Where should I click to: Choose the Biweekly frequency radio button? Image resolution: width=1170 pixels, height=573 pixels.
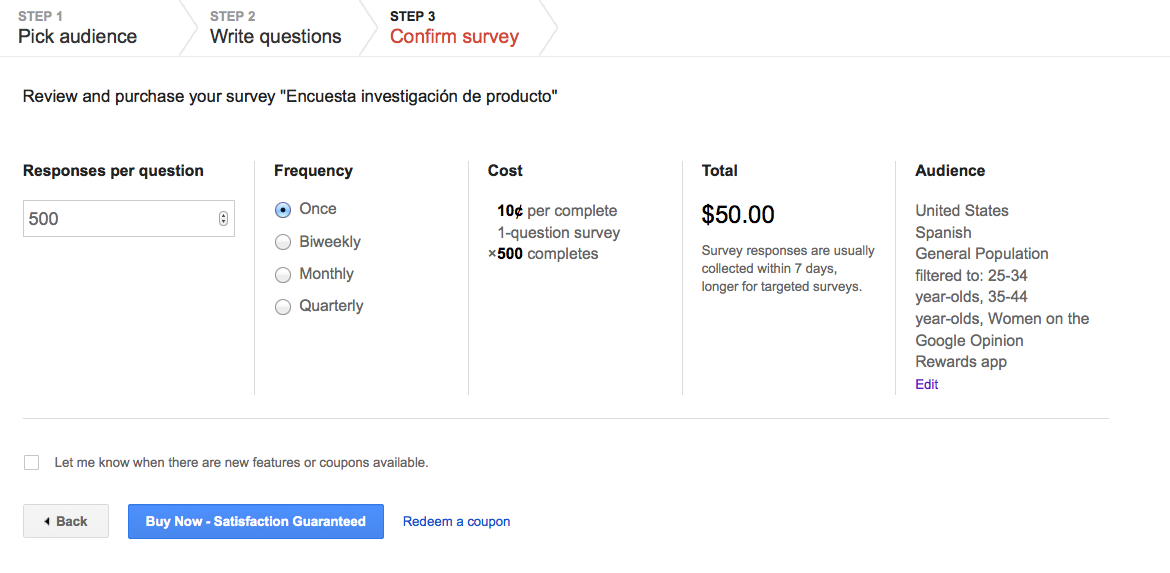(283, 242)
